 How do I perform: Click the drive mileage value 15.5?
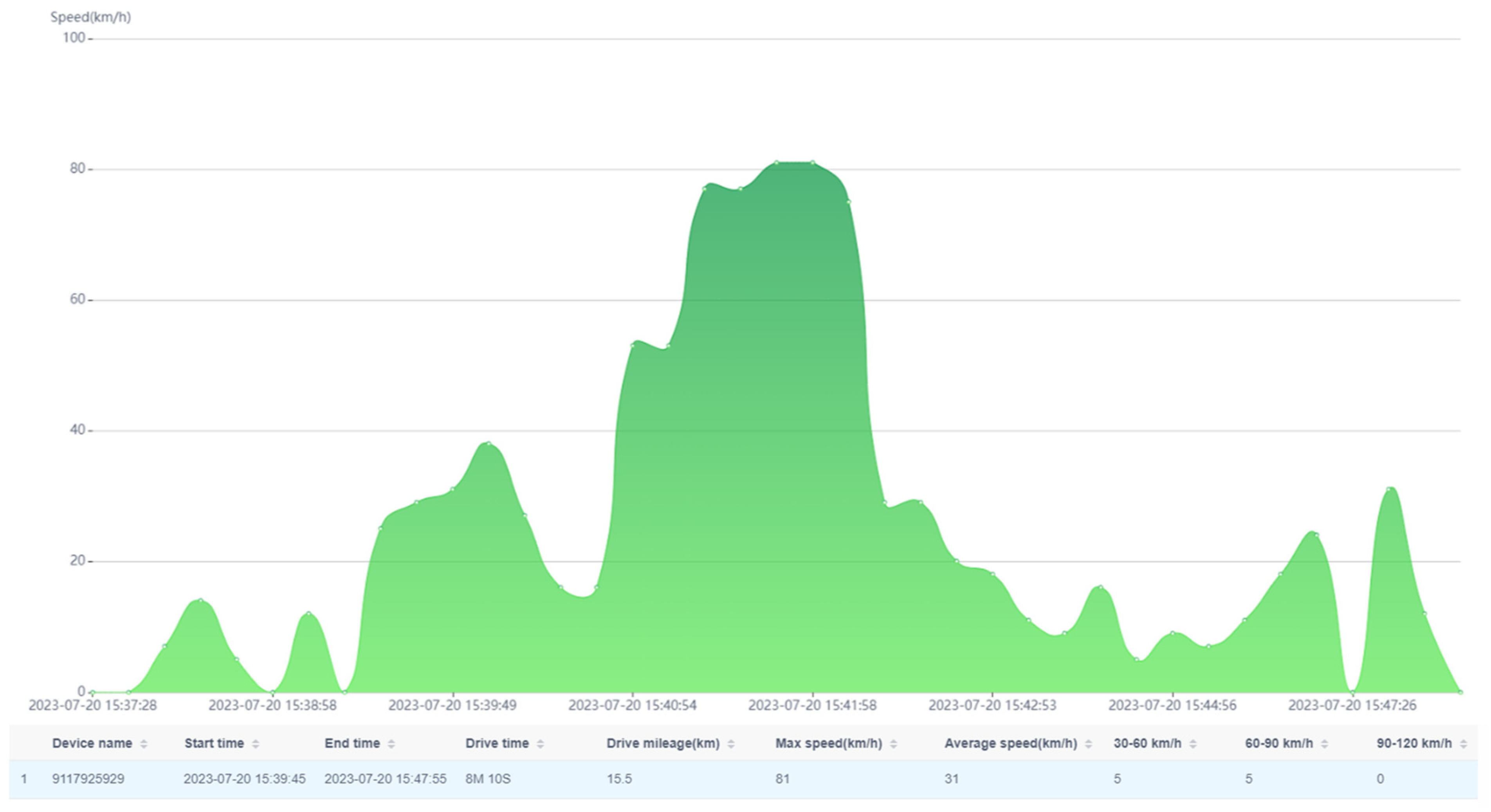pos(619,779)
